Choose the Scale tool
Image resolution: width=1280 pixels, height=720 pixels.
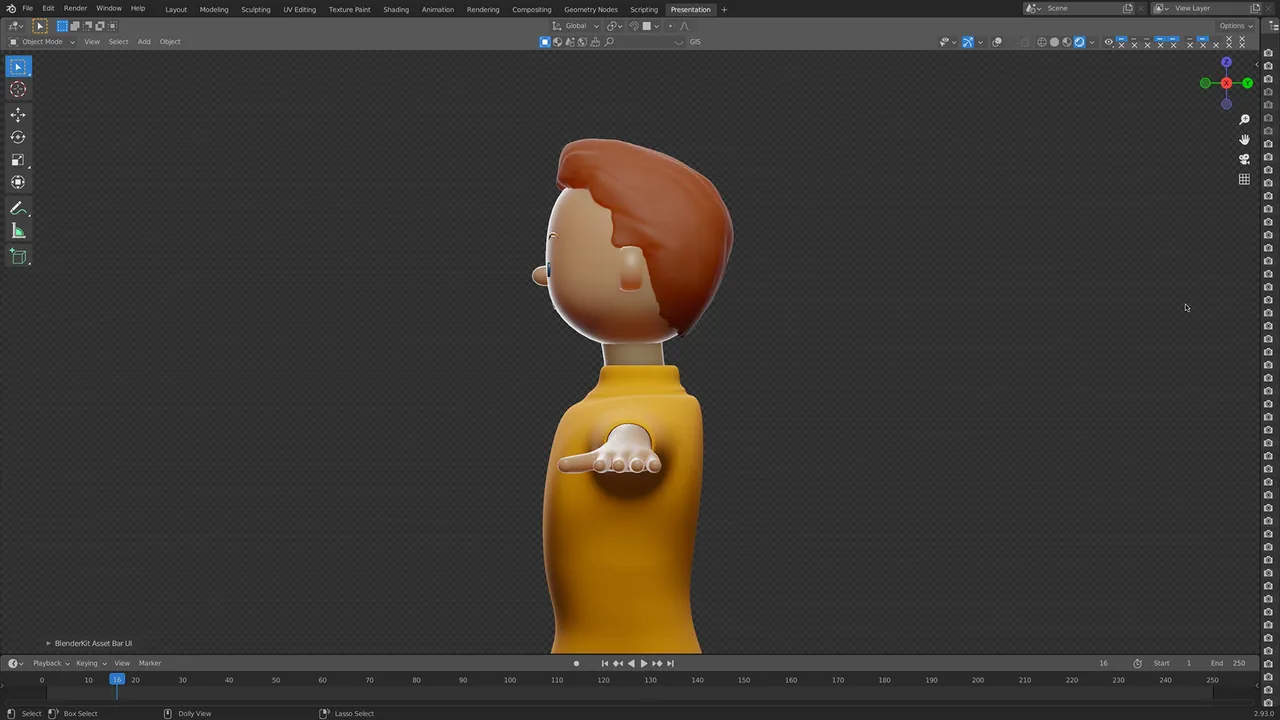pos(18,160)
